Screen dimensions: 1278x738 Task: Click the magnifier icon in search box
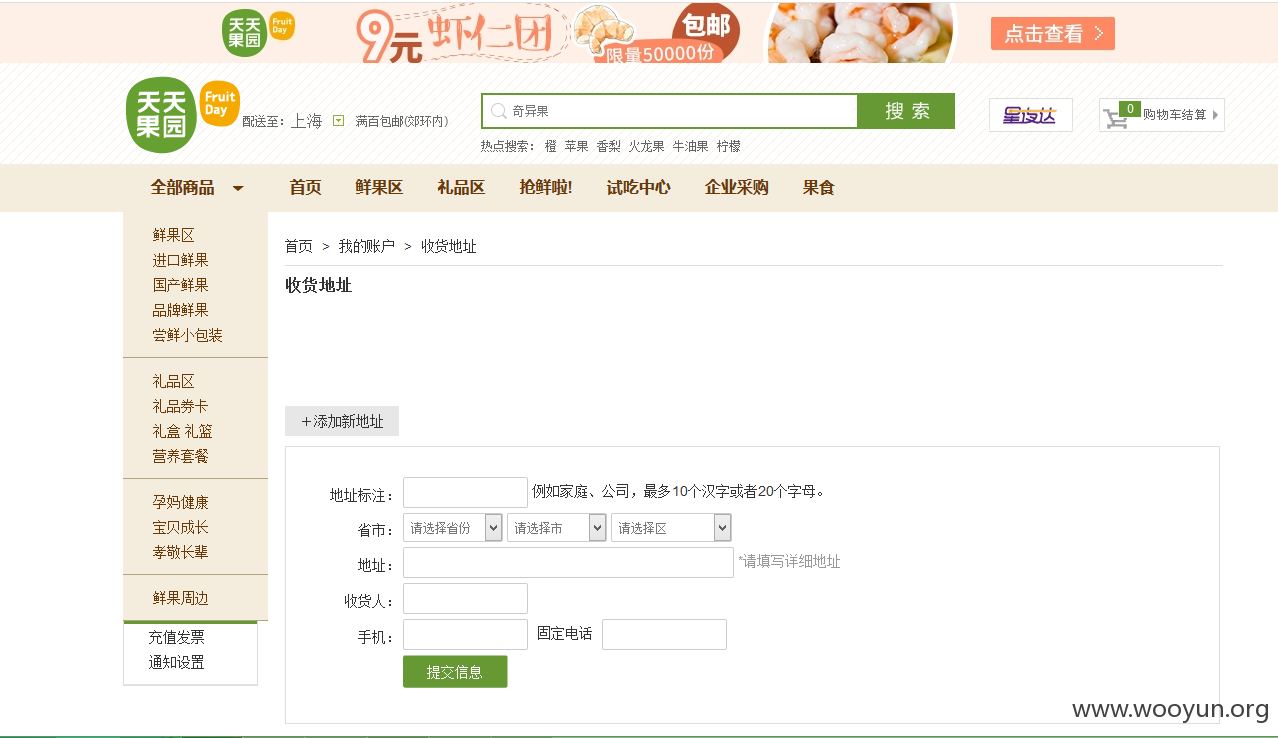pos(498,111)
